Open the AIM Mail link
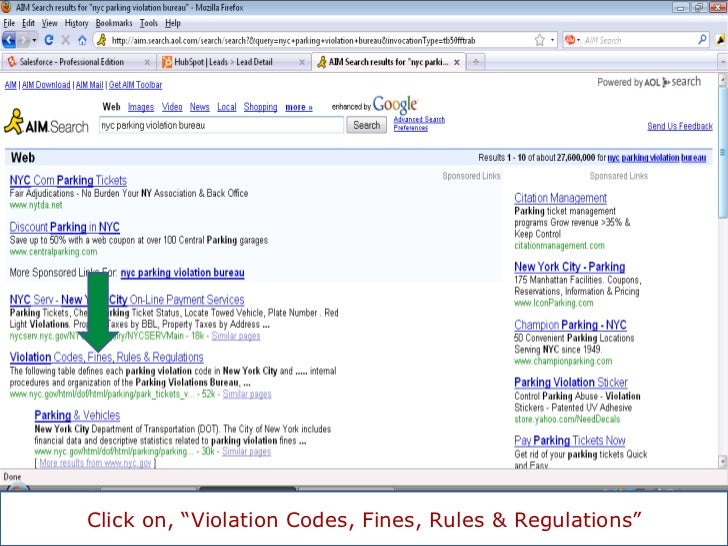728x546 pixels. 89,85
